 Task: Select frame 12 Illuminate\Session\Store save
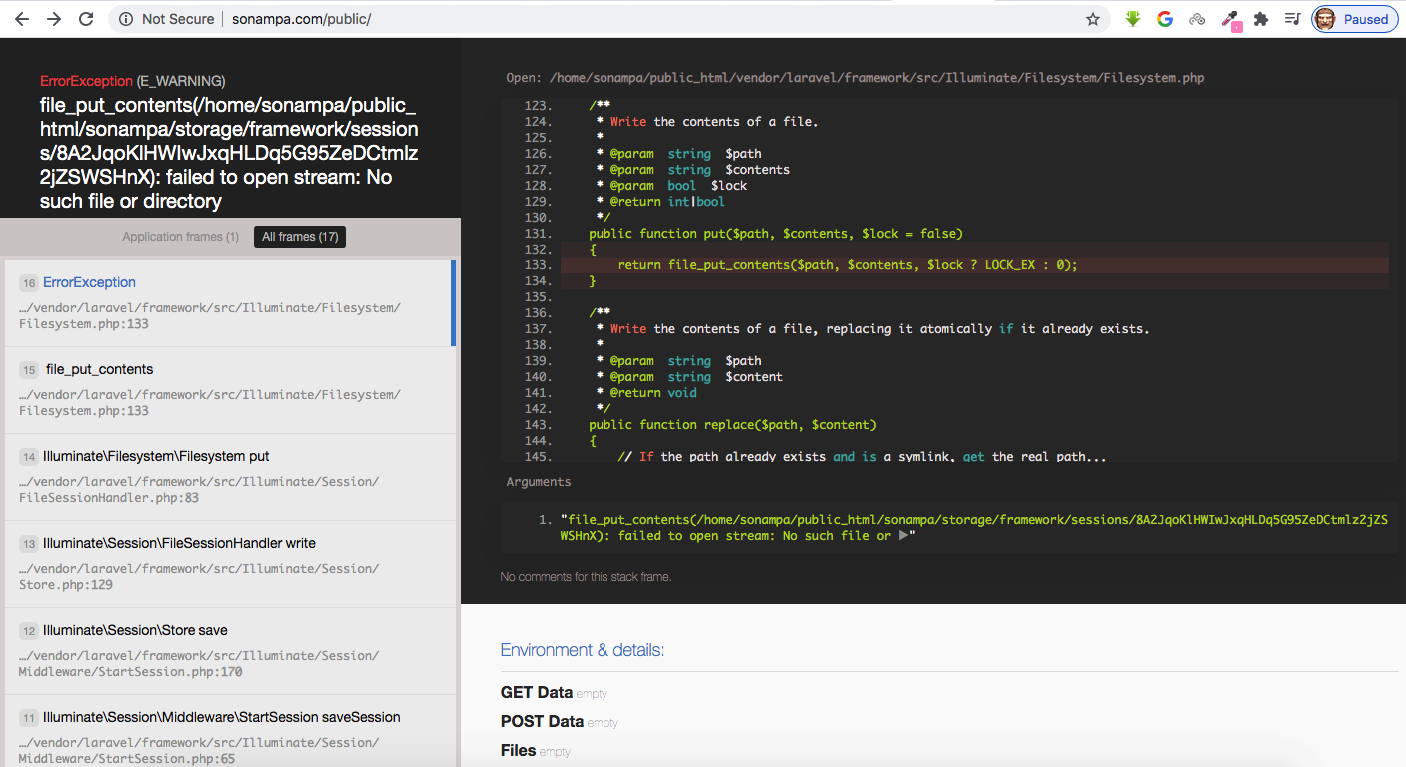[228, 651]
